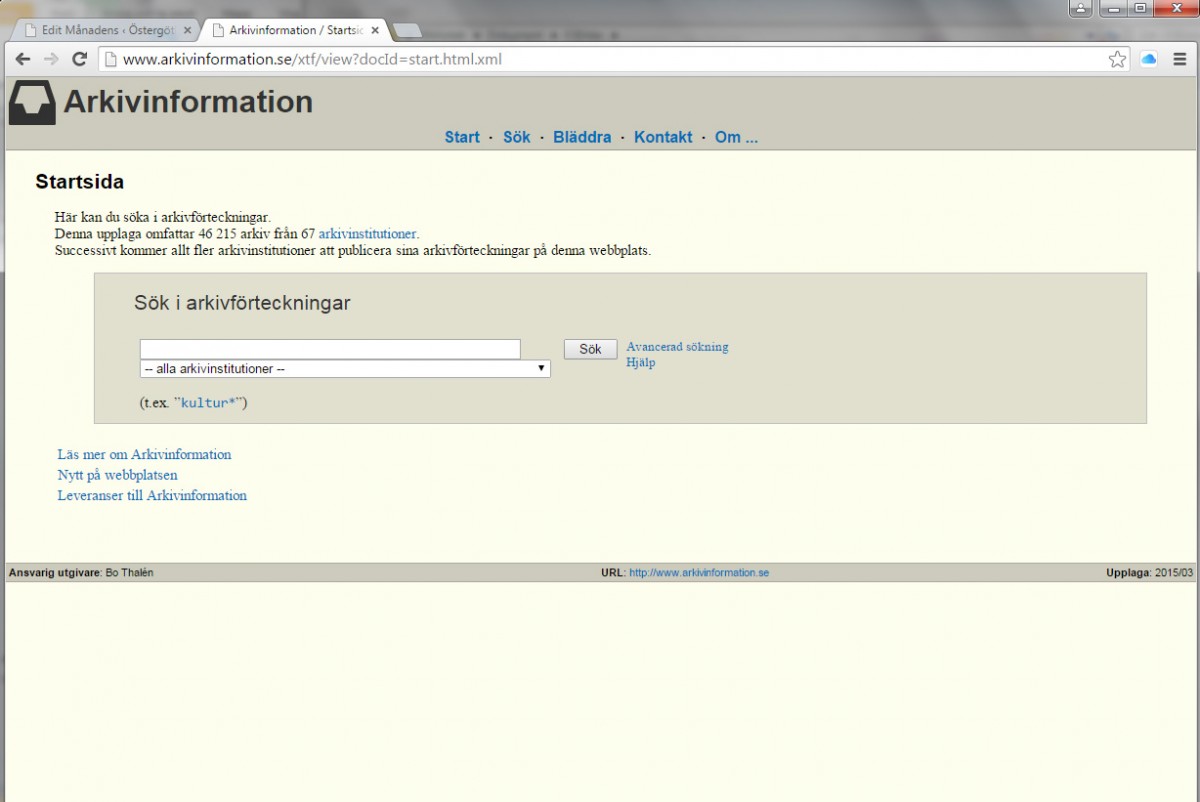Screen dimensions: 1200x802
Task: Switch to the Edit Månadens tab
Action: click(100, 30)
